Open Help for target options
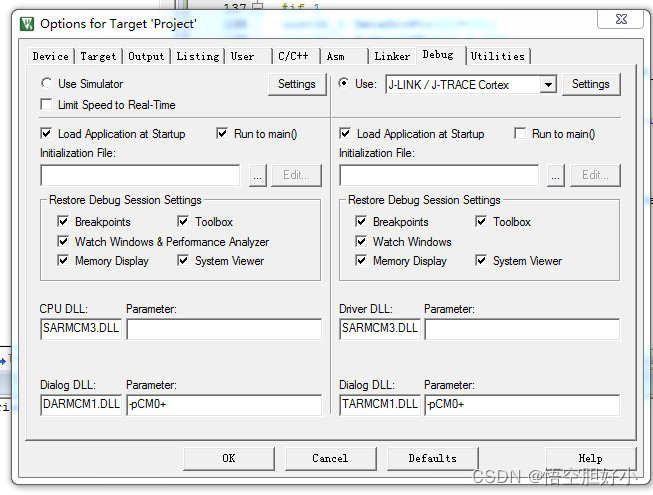 pyautogui.click(x=591, y=459)
